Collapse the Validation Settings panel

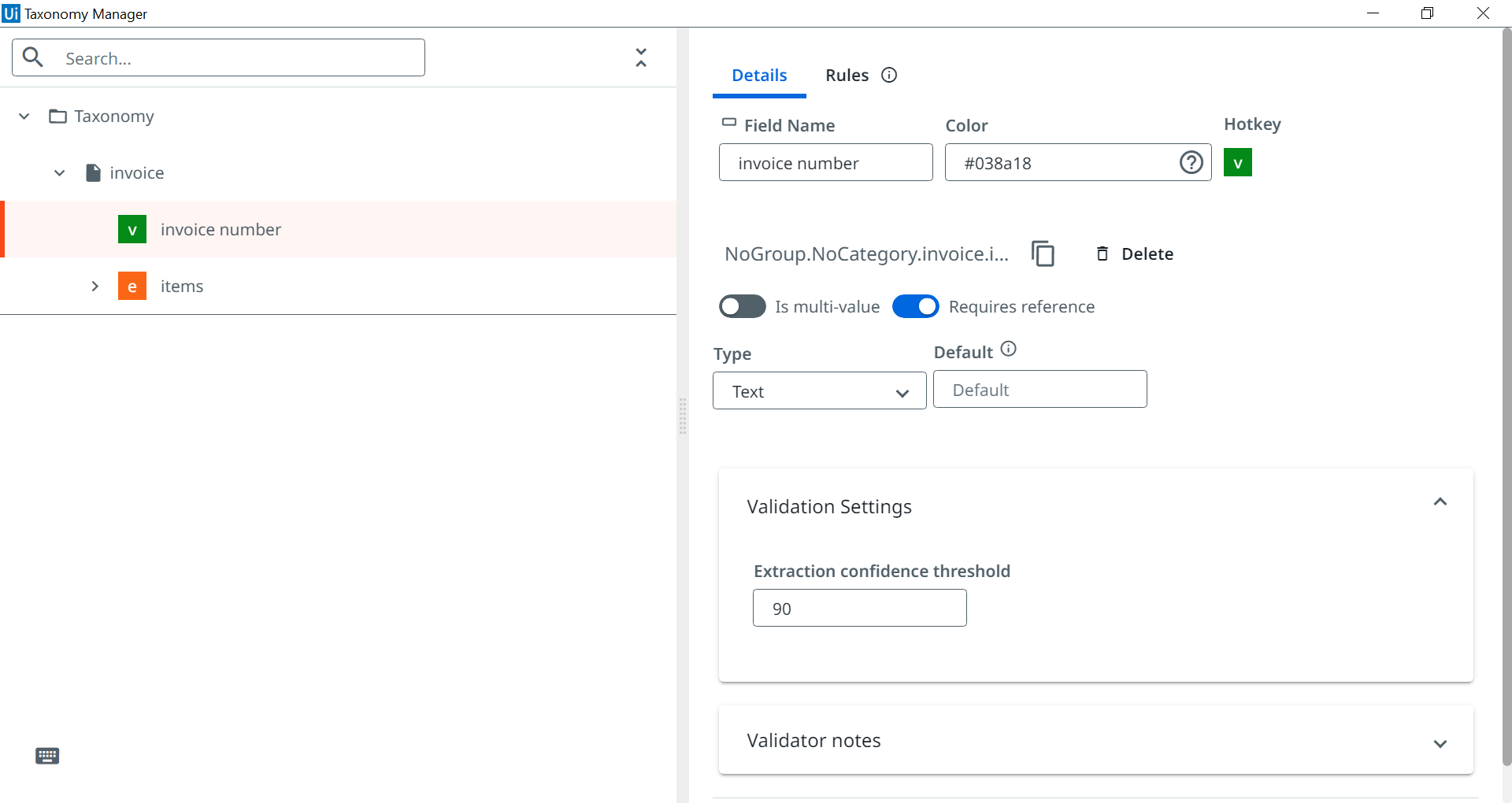tap(1440, 502)
